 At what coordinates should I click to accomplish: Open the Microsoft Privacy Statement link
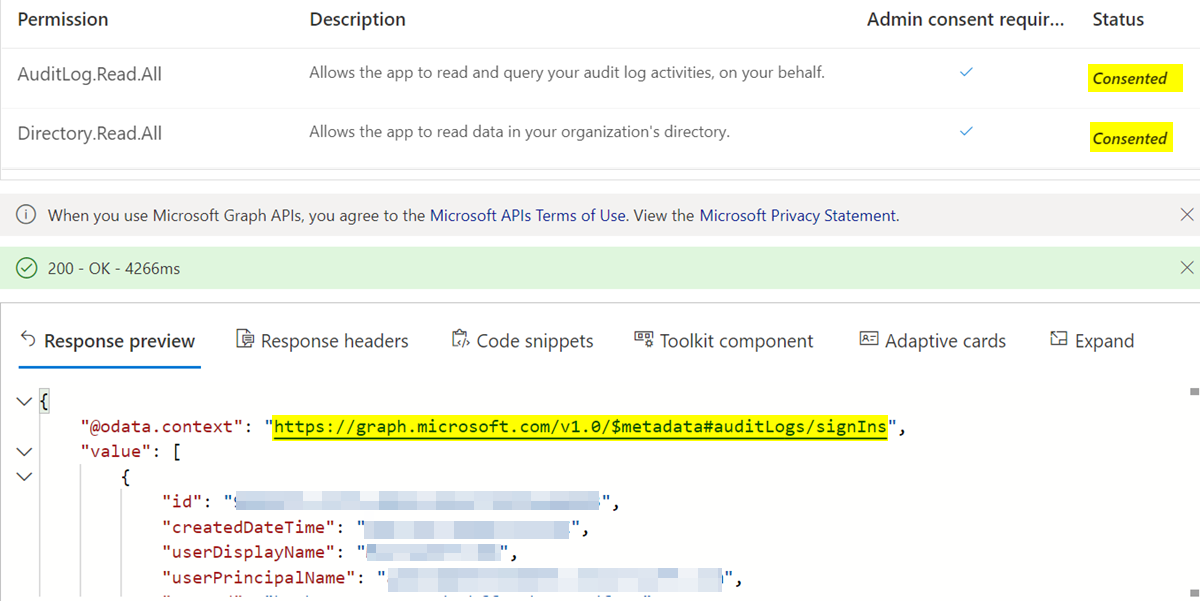tap(797, 215)
